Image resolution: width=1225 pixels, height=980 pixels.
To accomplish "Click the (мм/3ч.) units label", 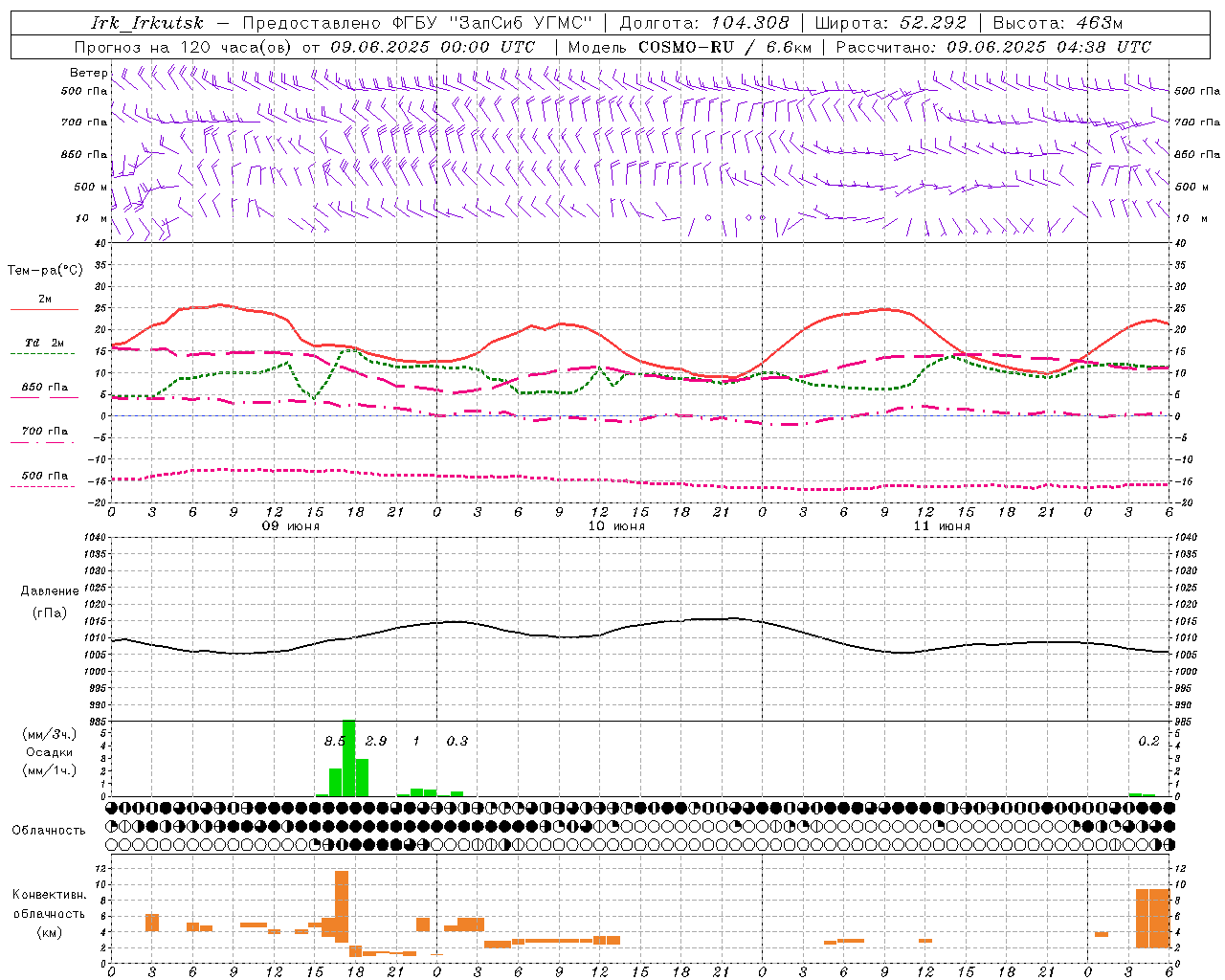I will (x=50, y=734).
